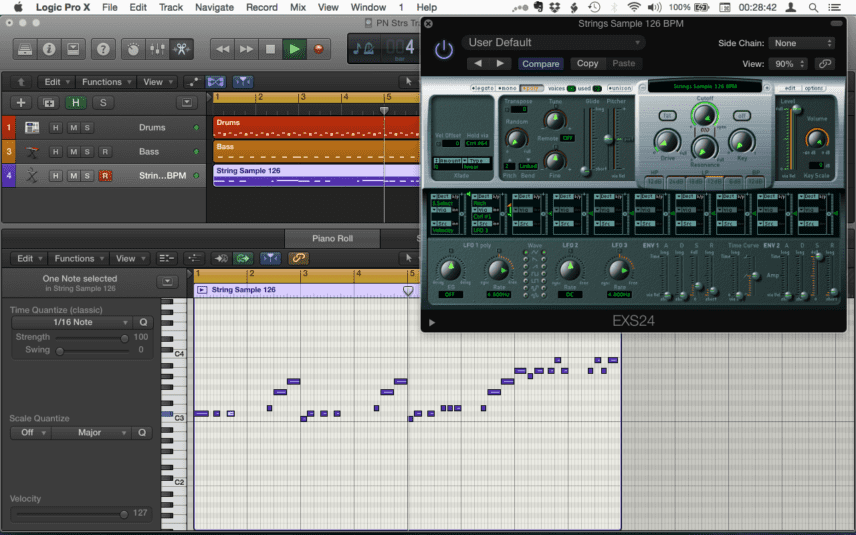This screenshot has height=535, width=856.
Task: Open the 1/16 Note quantize dropdown
Action: 72,322
